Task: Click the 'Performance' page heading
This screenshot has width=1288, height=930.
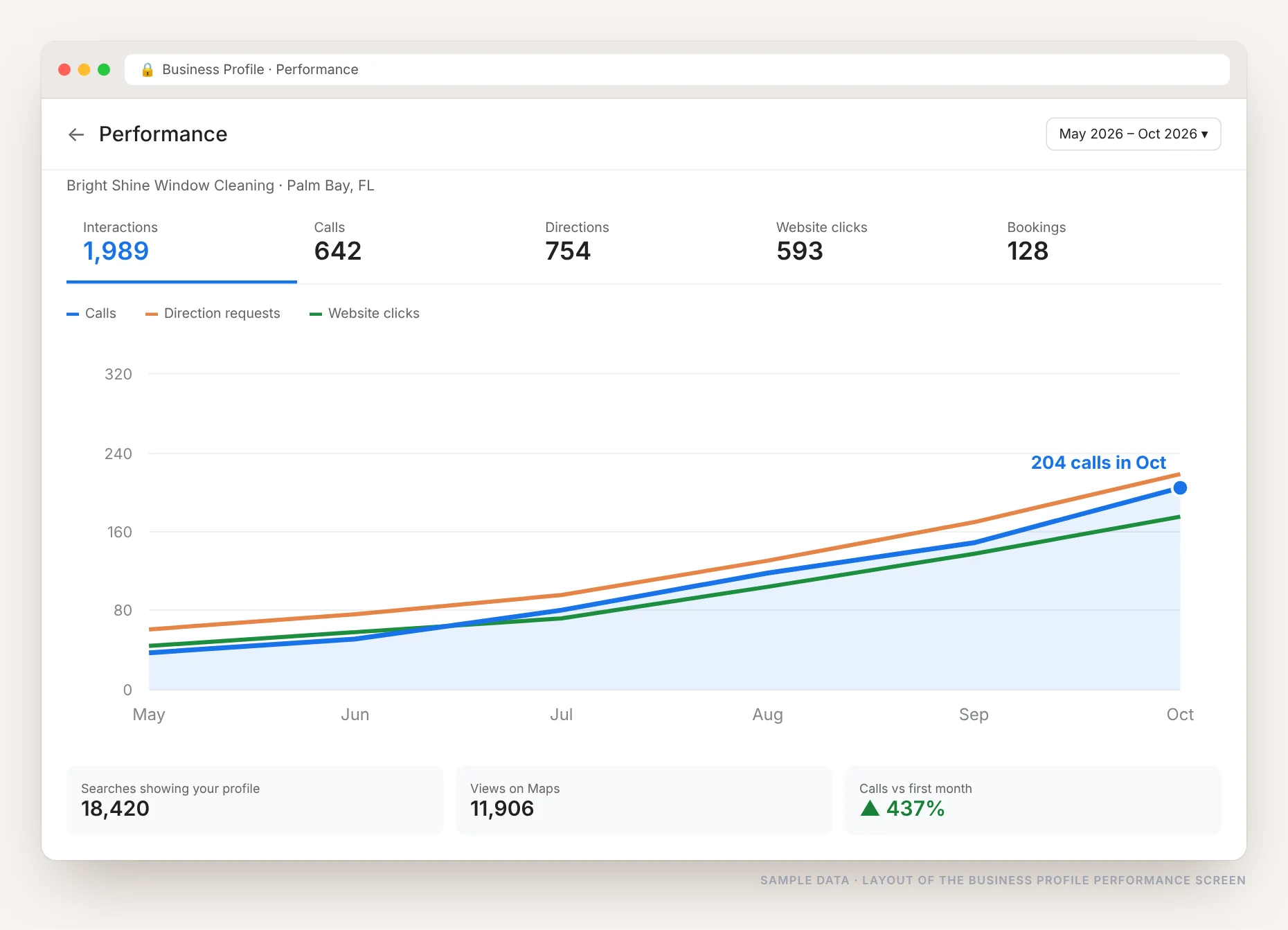Action: pyautogui.click(x=163, y=134)
